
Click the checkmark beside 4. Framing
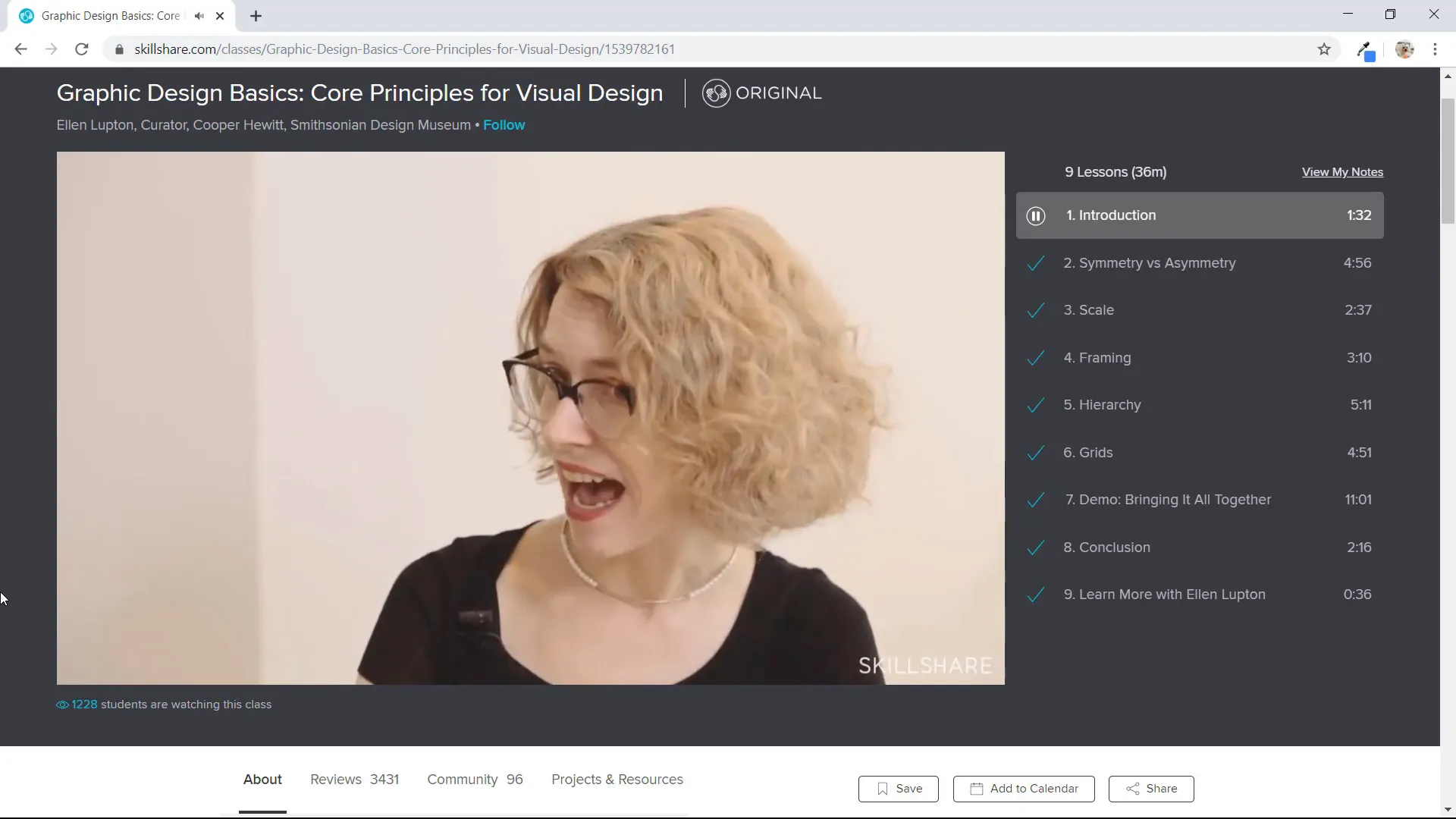1036,358
